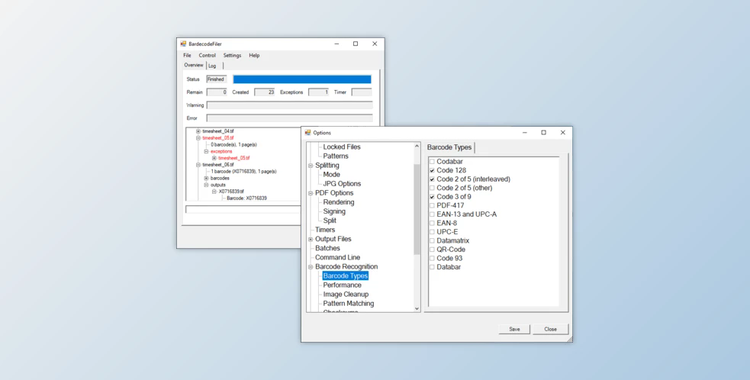
Task: Select the 'Barcode: X0716839' tree row
Action: click(247, 198)
